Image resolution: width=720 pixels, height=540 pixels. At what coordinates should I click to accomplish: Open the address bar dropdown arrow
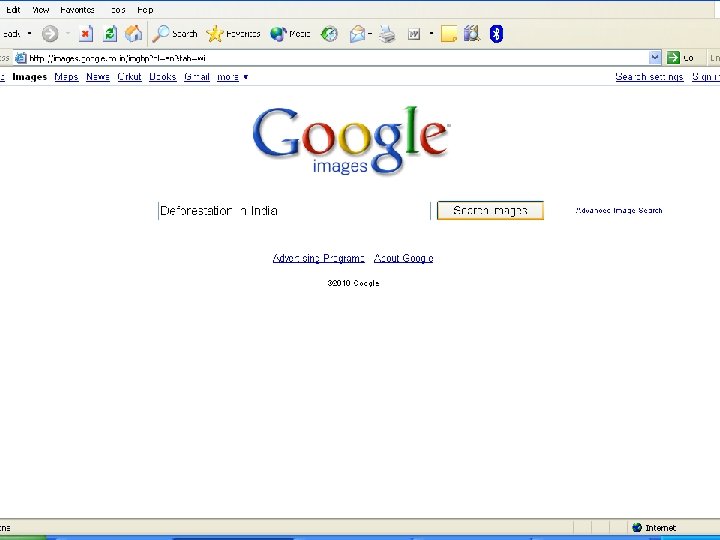click(x=655, y=57)
